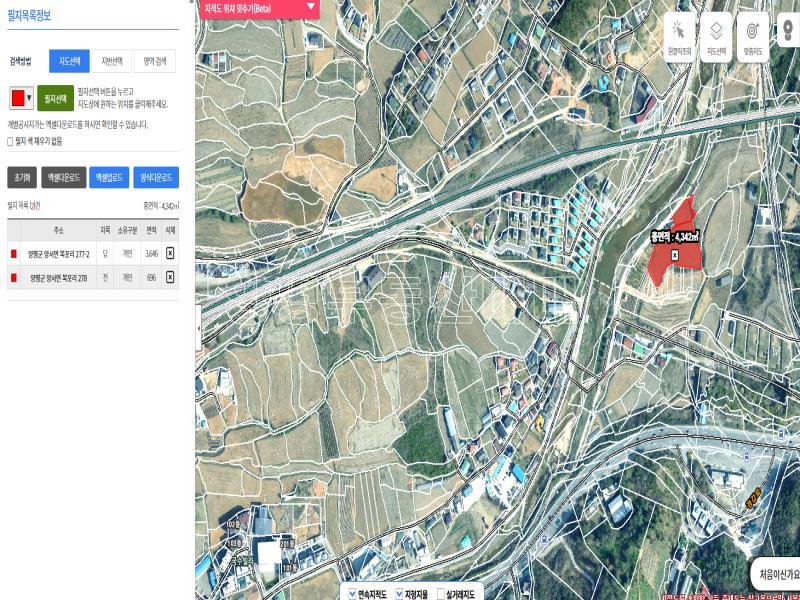The height and width of the screenshot is (600, 800).
Task: Expand the 지적도 위치 맞추기(Beta) dropdown
Action: (310, 8)
